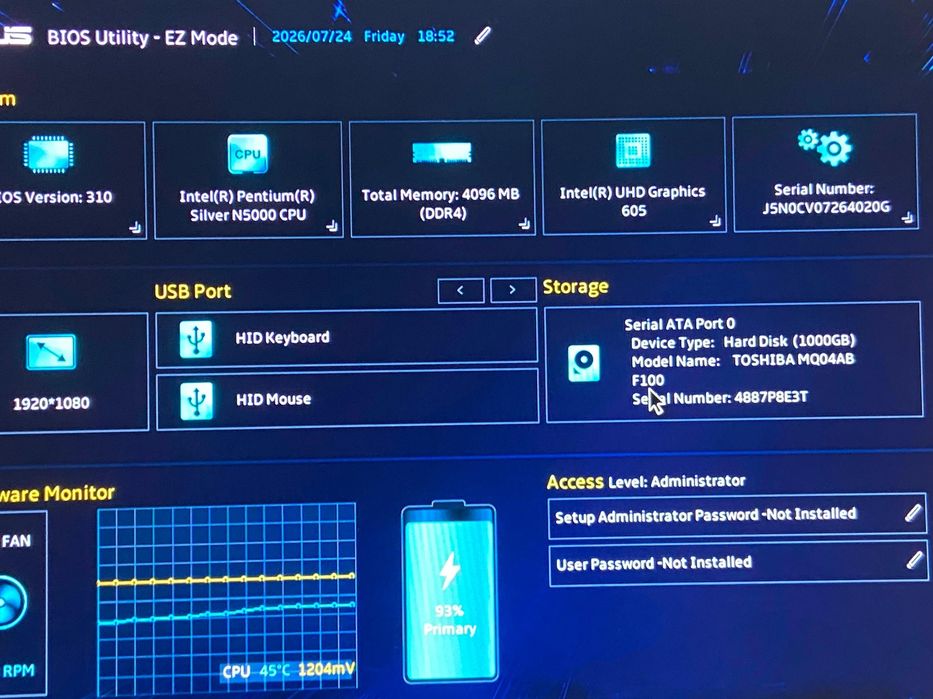Click the display resolution icon above 1920*1080
The width and height of the screenshot is (933, 699).
(x=51, y=352)
